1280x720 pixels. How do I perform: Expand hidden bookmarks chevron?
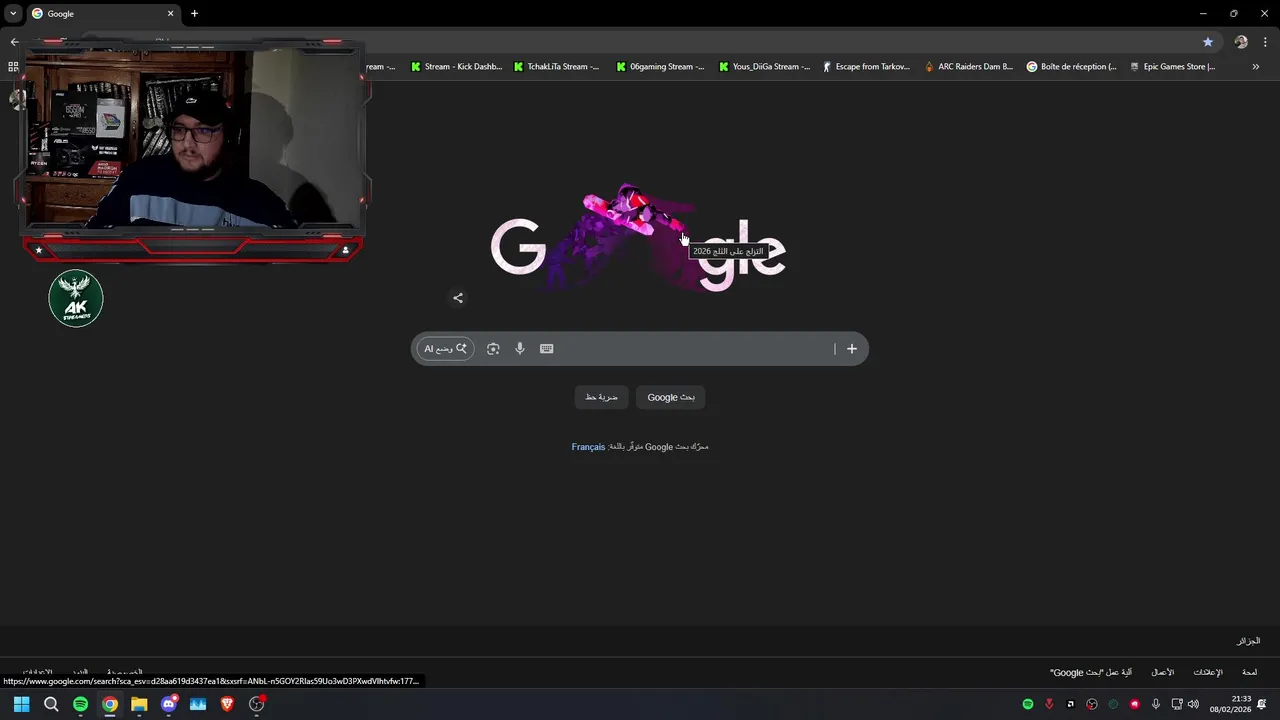click(x=1256, y=67)
